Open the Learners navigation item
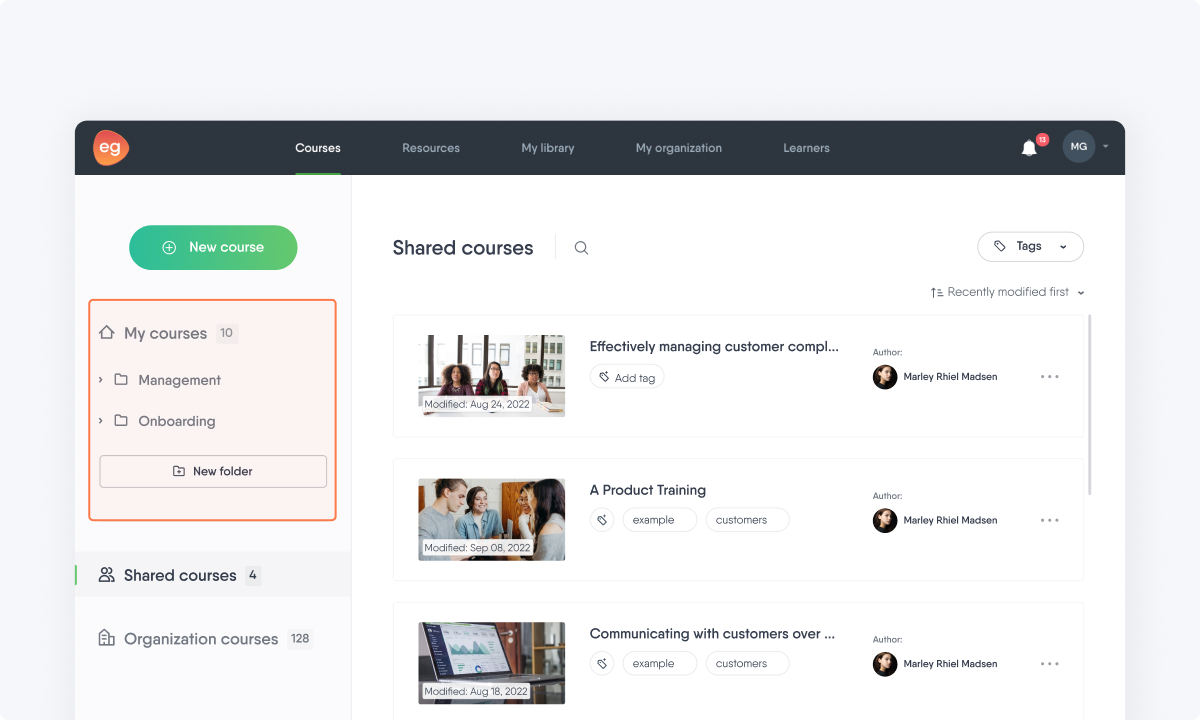 [806, 147]
